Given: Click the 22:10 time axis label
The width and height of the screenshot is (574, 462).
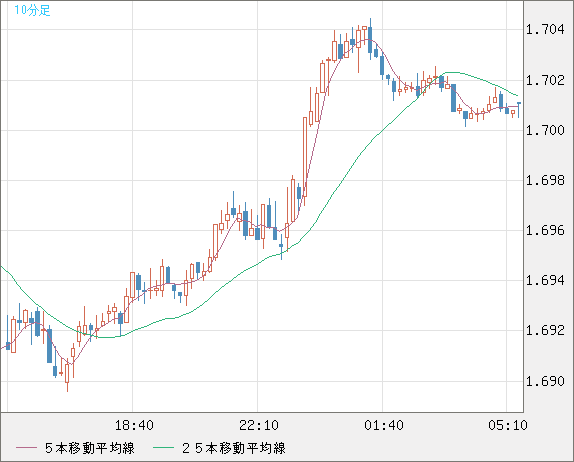Looking at the screenshot, I should pos(259,425).
